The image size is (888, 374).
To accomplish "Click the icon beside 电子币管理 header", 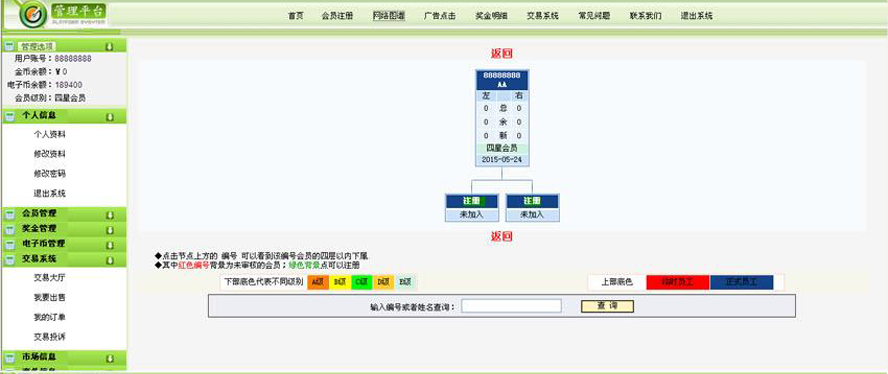I will [x=9, y=245].
